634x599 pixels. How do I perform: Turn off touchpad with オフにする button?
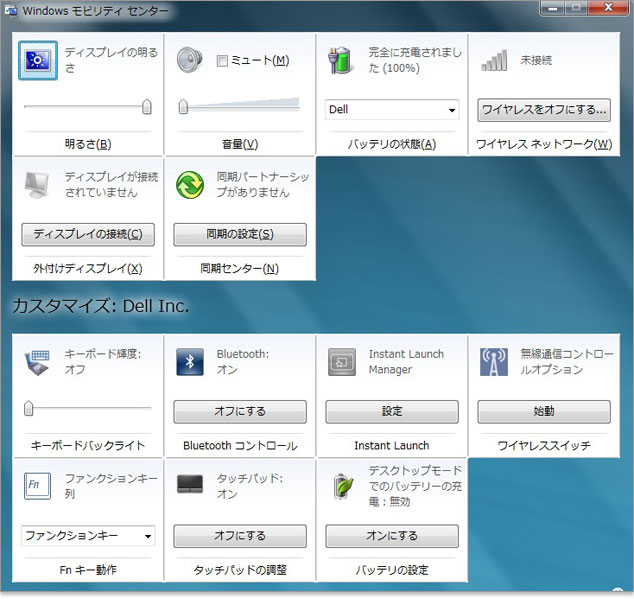240,536
